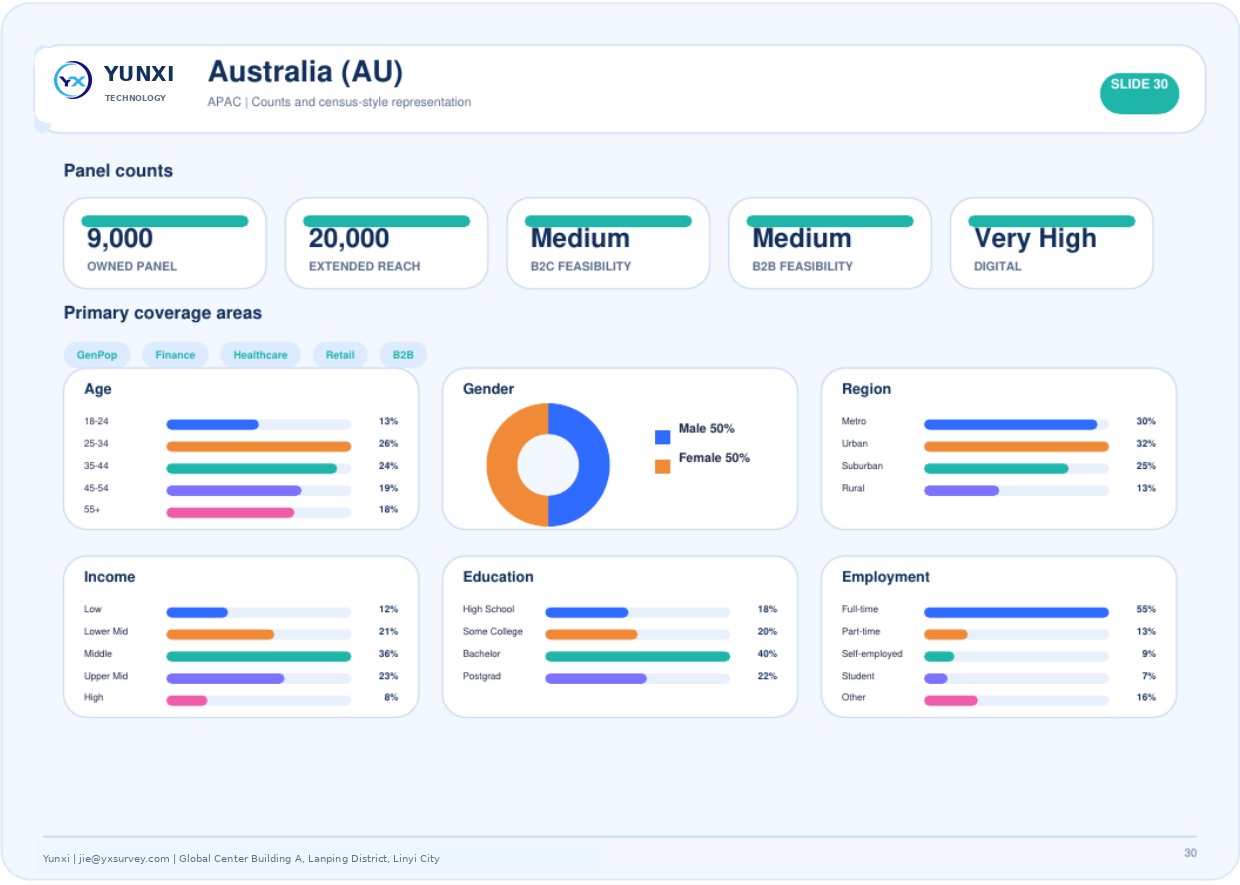Click the Low income label
1240x885 pixels.
(x=93, y=609)
